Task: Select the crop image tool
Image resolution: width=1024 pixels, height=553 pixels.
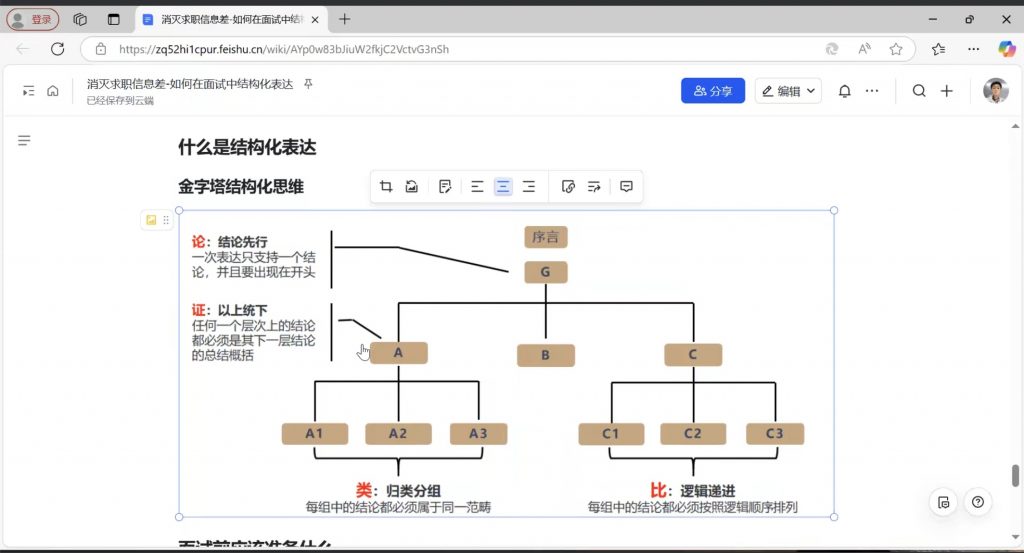Action: click(386, 187)
